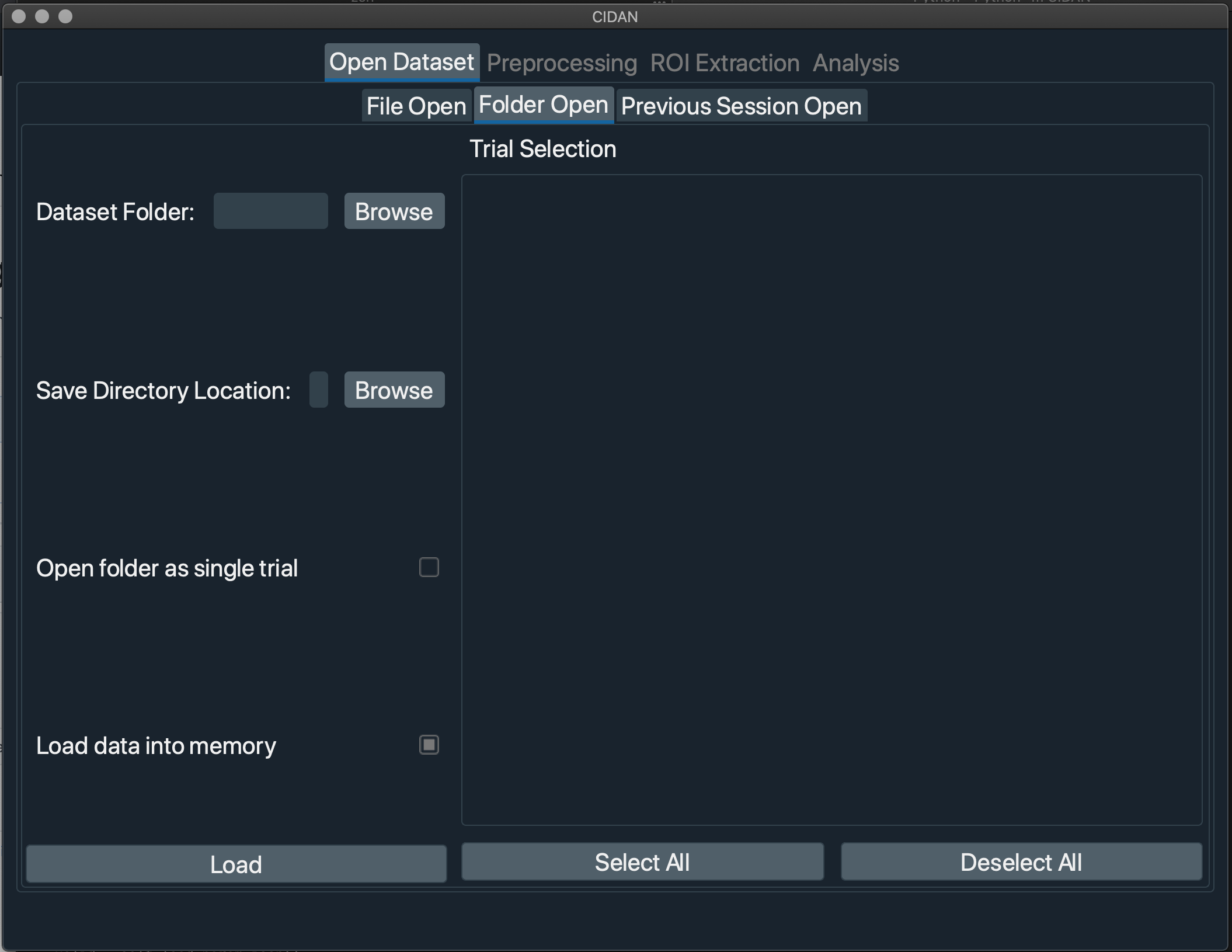1232x952 pixels.
Task: Open the ROI Extraction tab
Action: point(724,62)
